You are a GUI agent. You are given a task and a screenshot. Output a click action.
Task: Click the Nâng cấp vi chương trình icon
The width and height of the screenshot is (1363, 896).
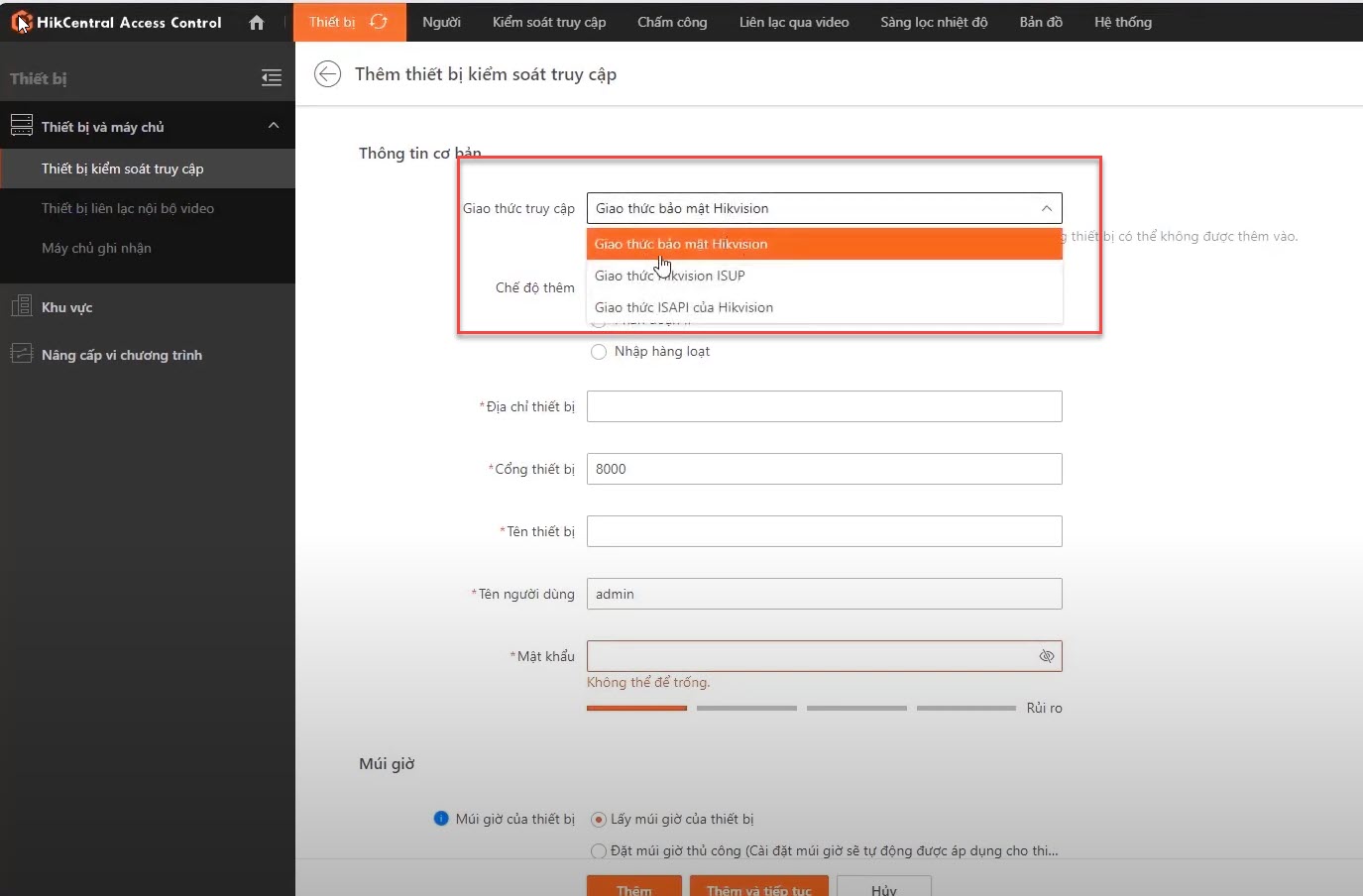pyautogui.click(x=21, y=354)
